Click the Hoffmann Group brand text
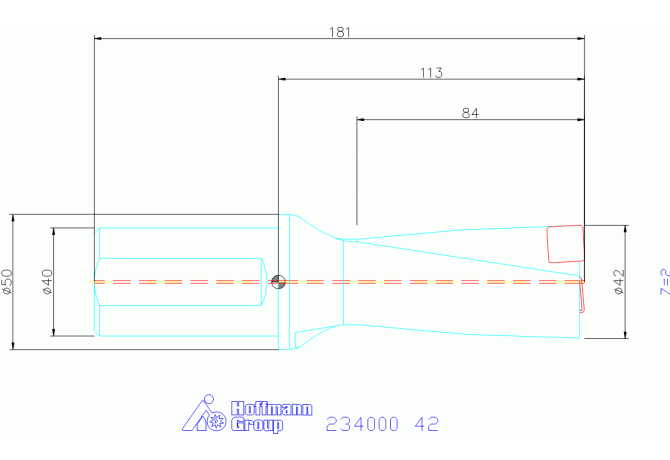The image size is (670, 460). pos(271,417)
